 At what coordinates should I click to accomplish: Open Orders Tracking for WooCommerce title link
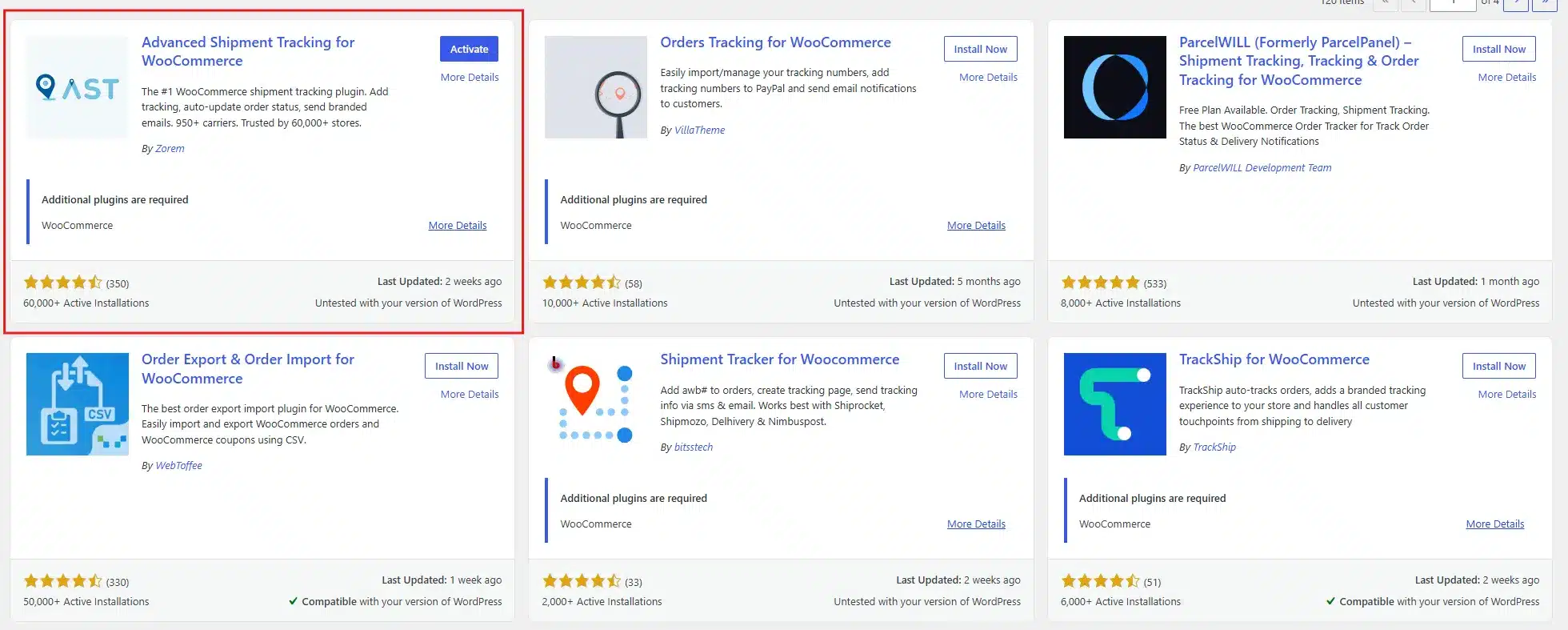[775, 42]
